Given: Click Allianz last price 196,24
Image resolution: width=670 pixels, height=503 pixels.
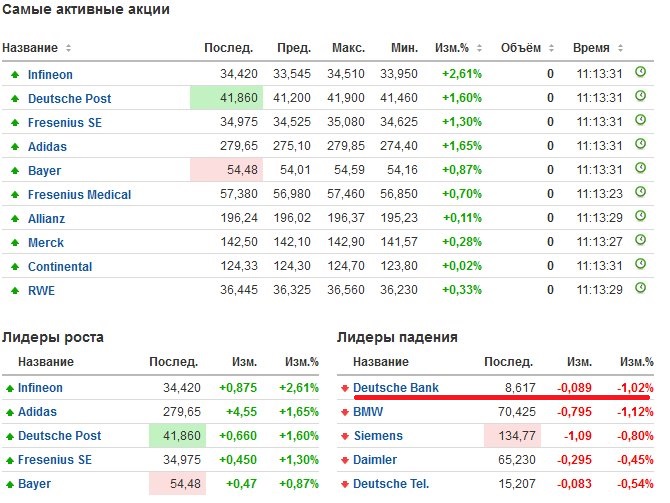Looking at the screenshot, I should tap(239, 218).
